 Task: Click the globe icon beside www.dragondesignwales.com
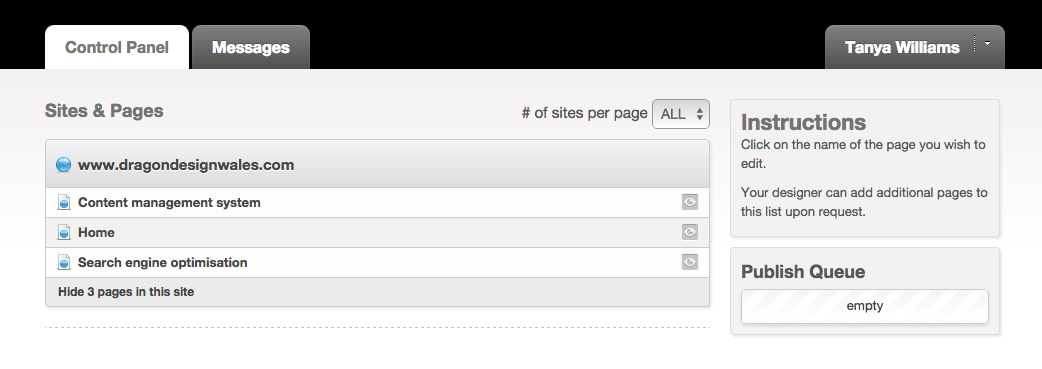point(63,165)
